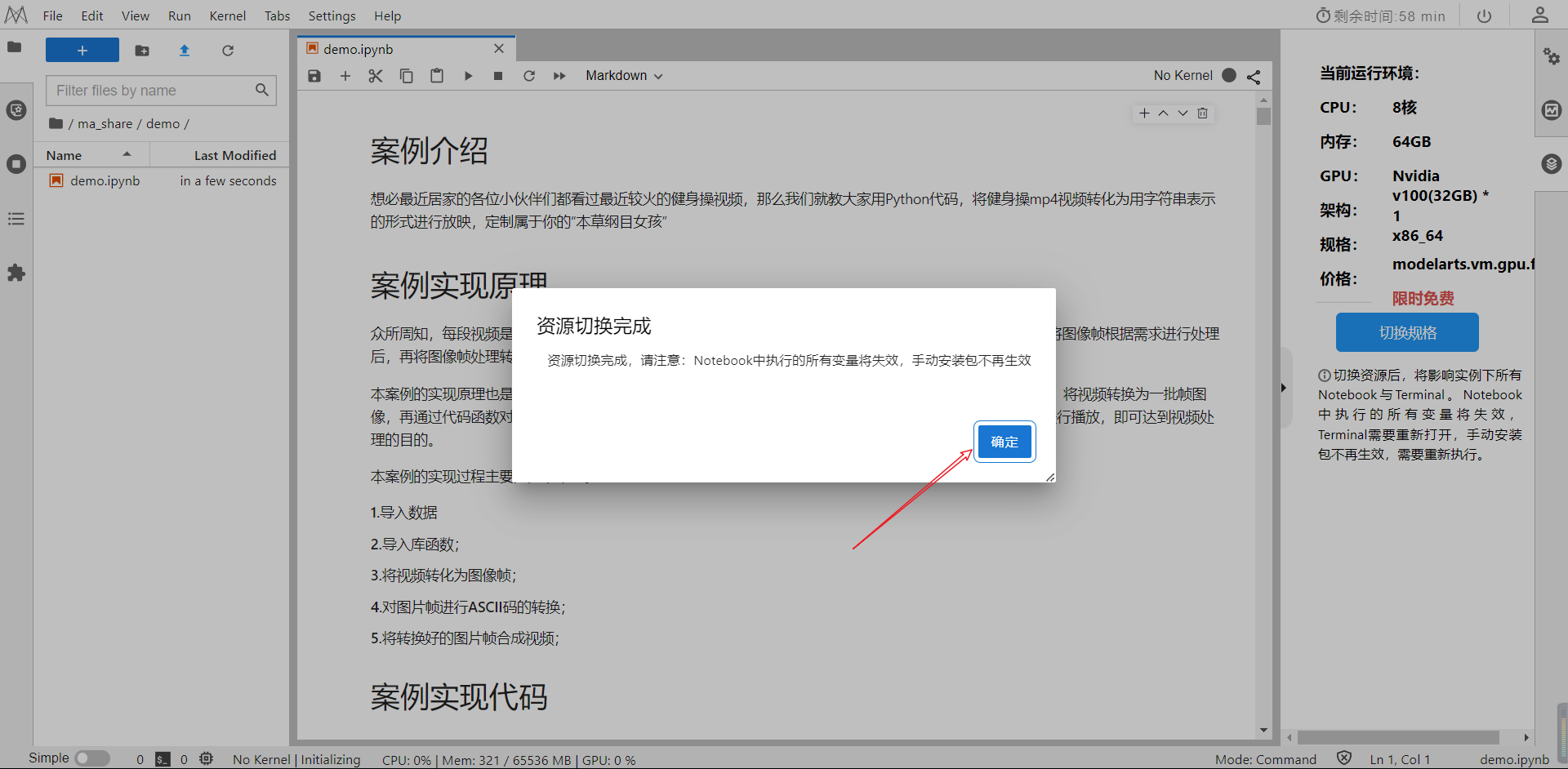Restart kernel and run all cells
Viewport: 1568px width, 769px height.
pyautogui.click(x=559, y=76)
